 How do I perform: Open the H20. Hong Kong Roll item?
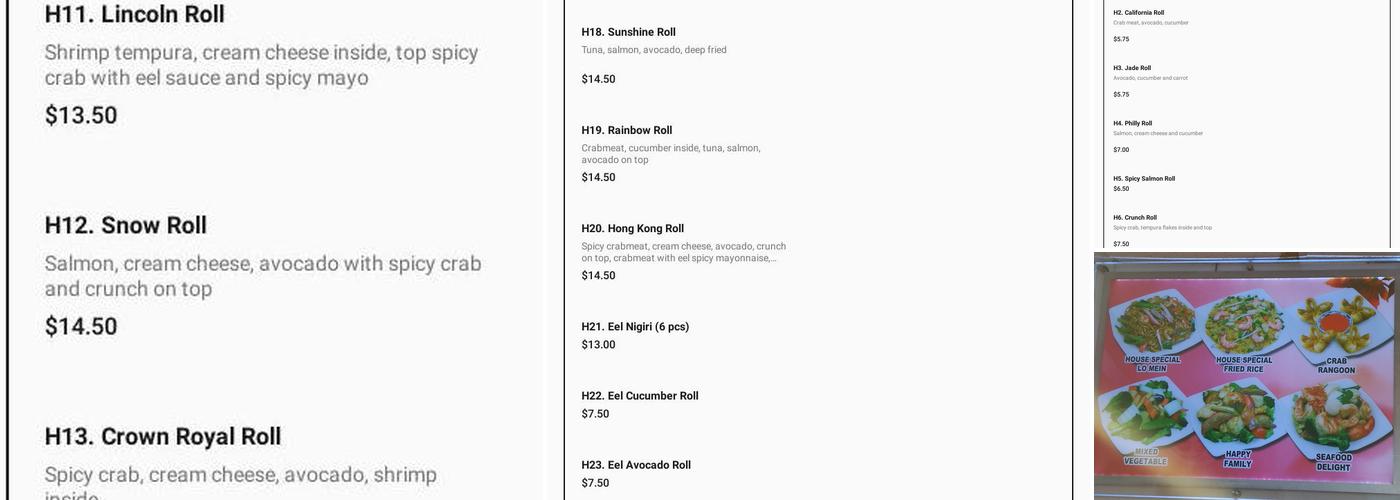pyautogui.click(x=633, y=229)
